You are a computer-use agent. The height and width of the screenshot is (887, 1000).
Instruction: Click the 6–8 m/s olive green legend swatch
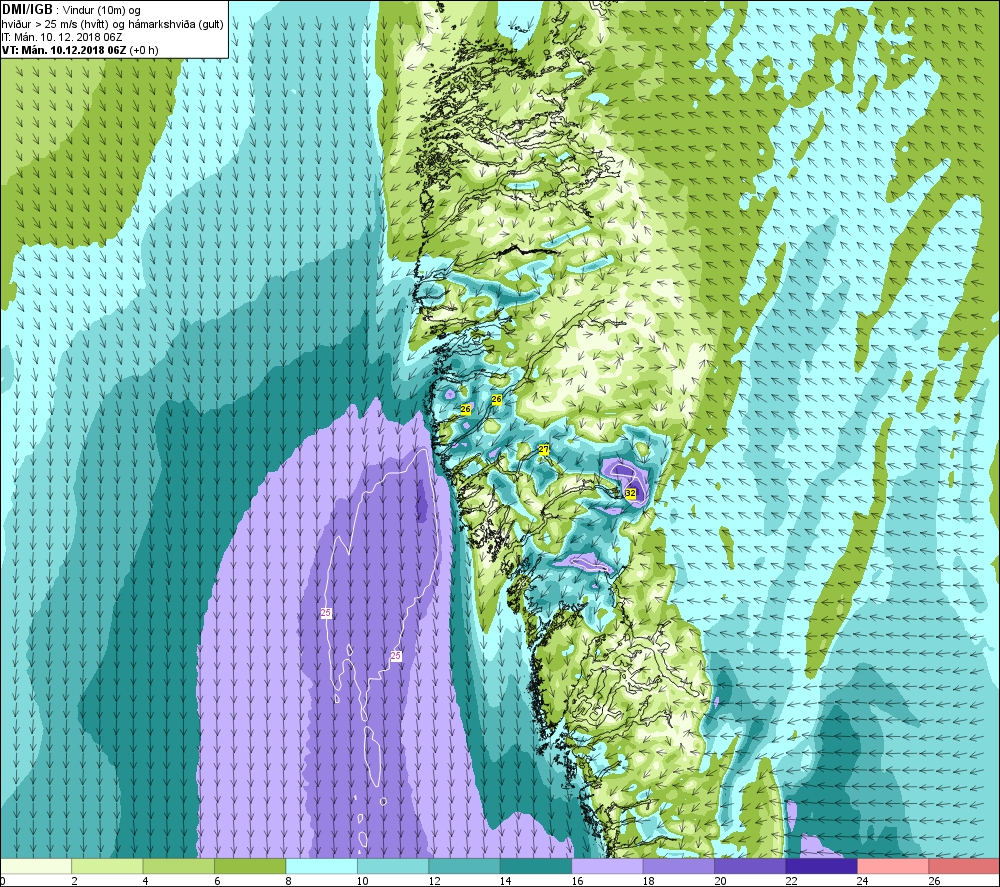pyautogui.click(x=251, y=866)
